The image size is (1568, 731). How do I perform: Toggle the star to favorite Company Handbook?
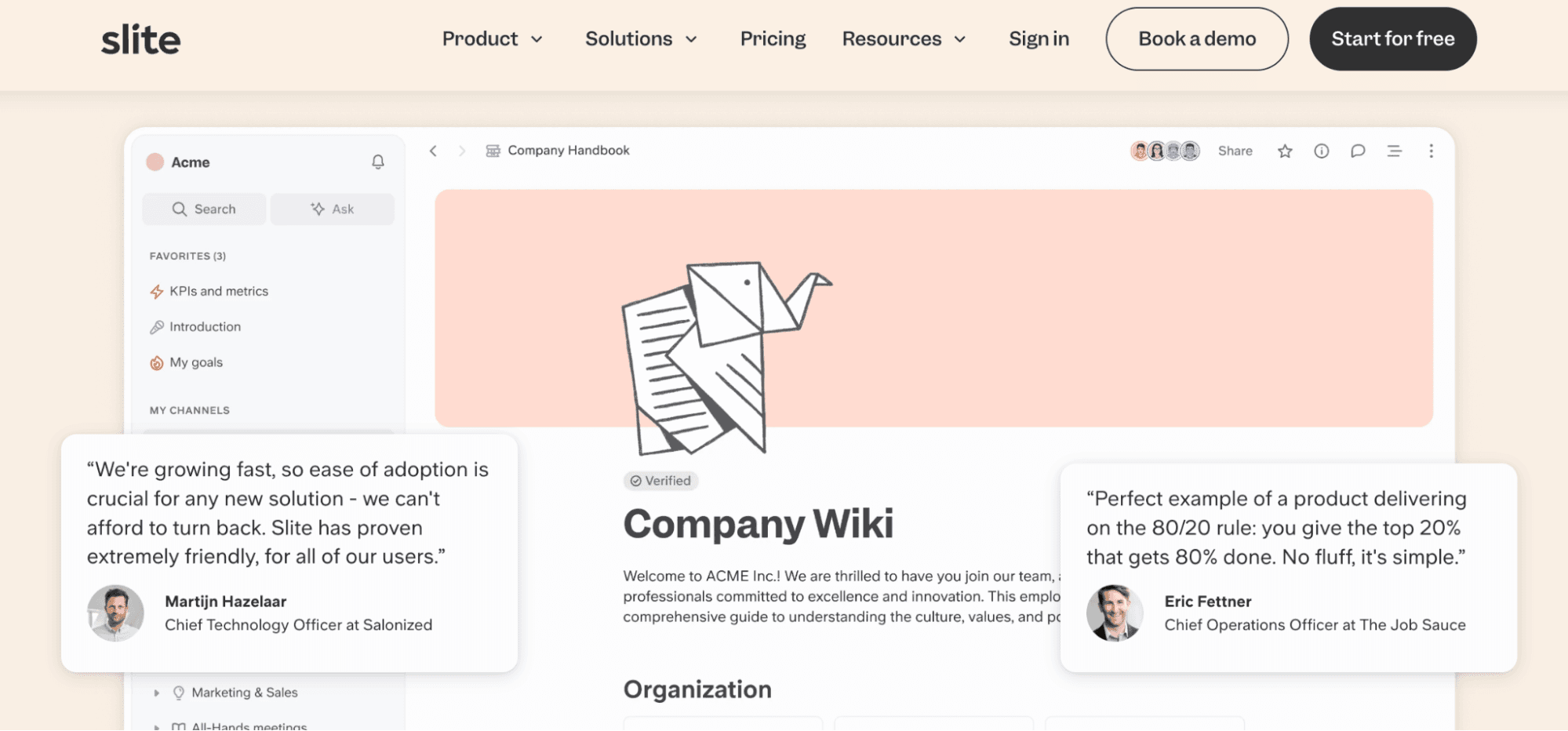click(1285, 151)
